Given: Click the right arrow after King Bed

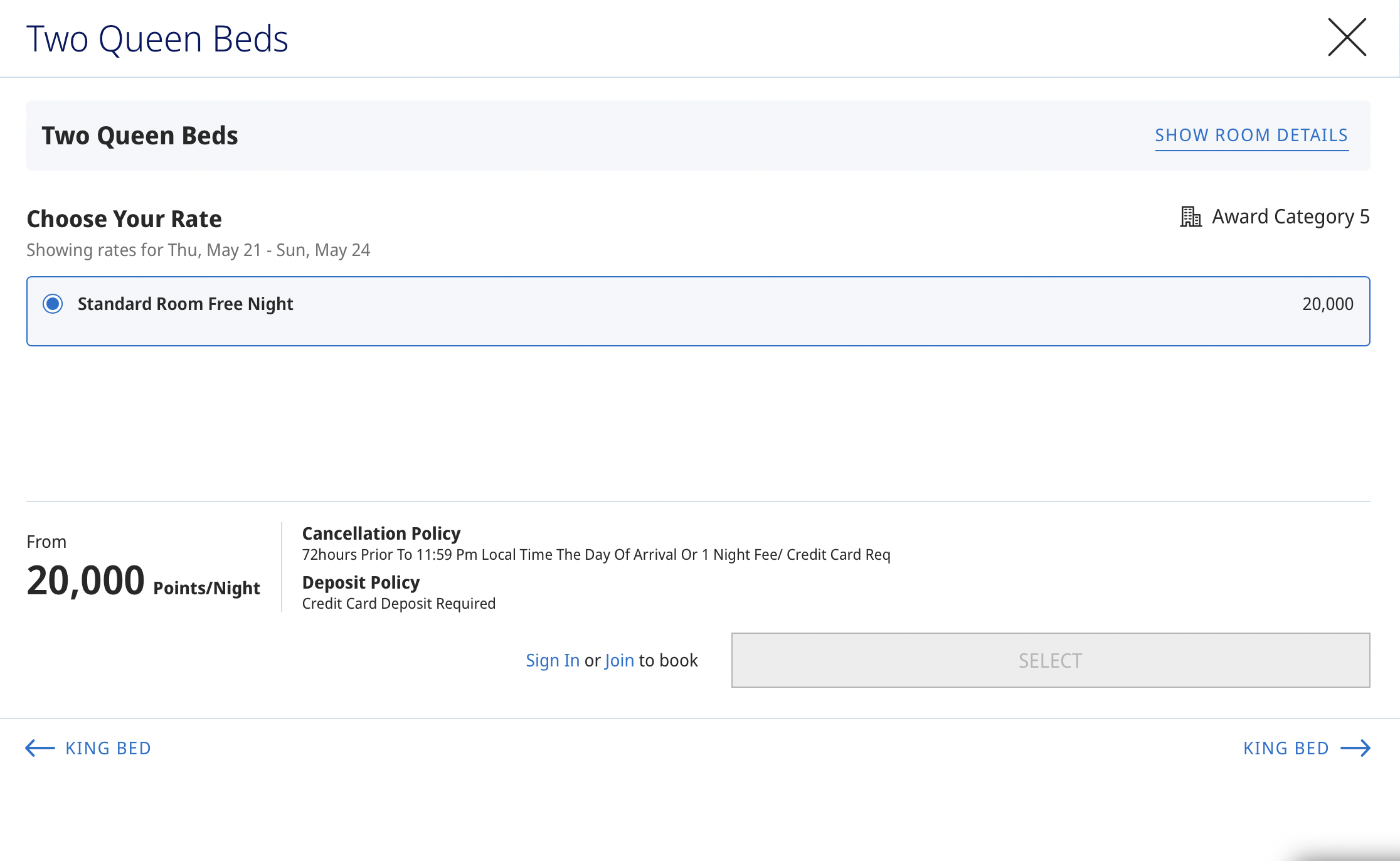Looking at the screenshot, I should pos(1355,748).
